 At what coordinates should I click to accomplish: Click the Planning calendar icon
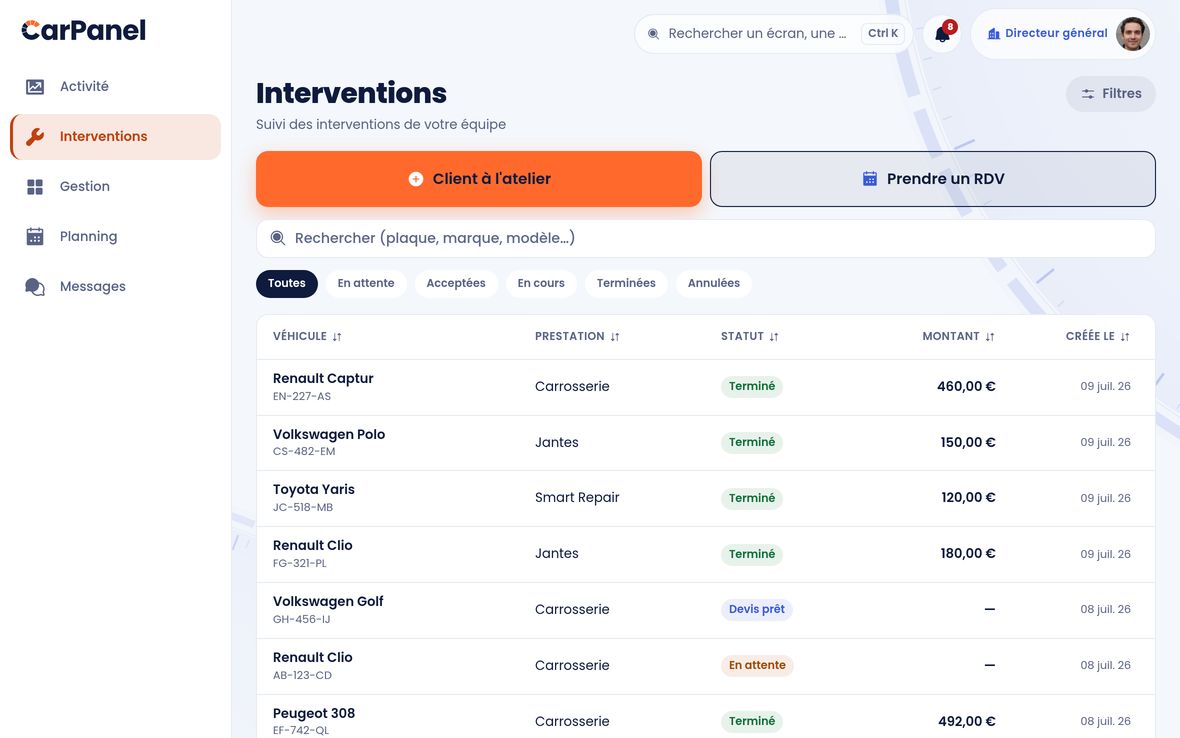35,236
